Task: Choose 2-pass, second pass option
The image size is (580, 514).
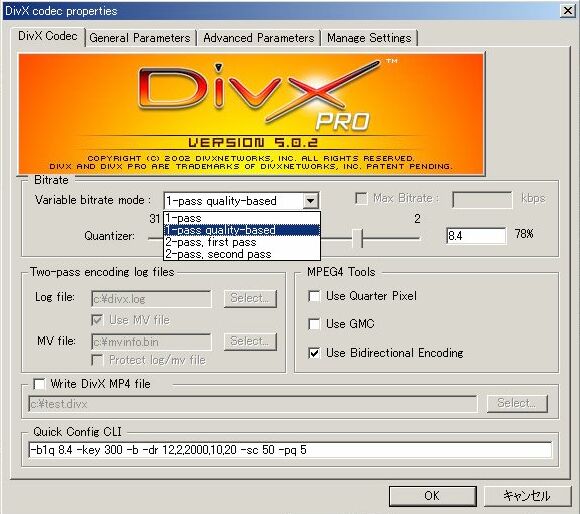Action: [x=242, y=254]
